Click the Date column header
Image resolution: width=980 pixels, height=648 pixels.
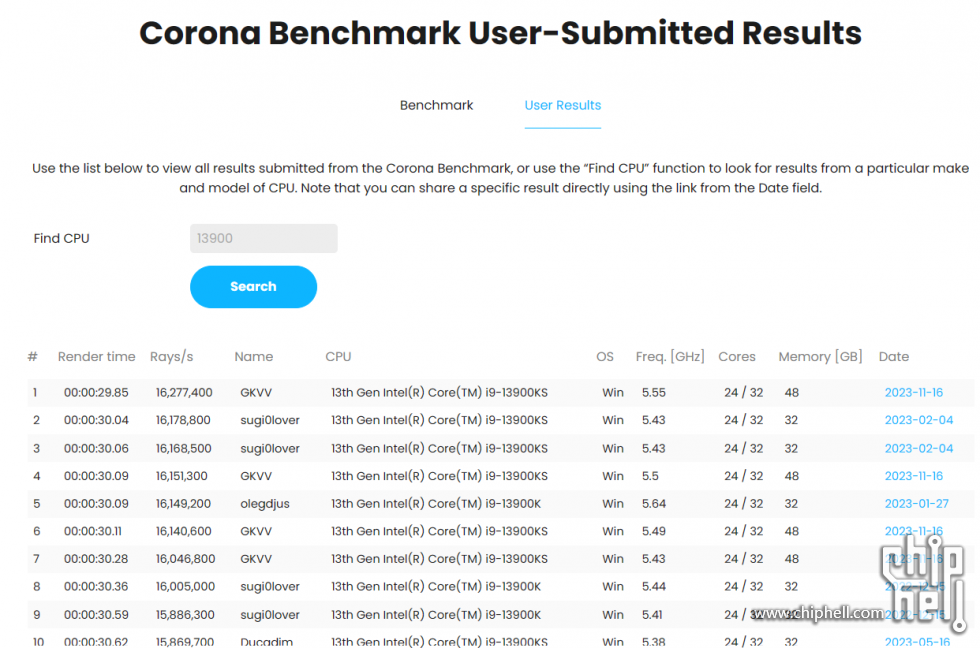(894, 357)
